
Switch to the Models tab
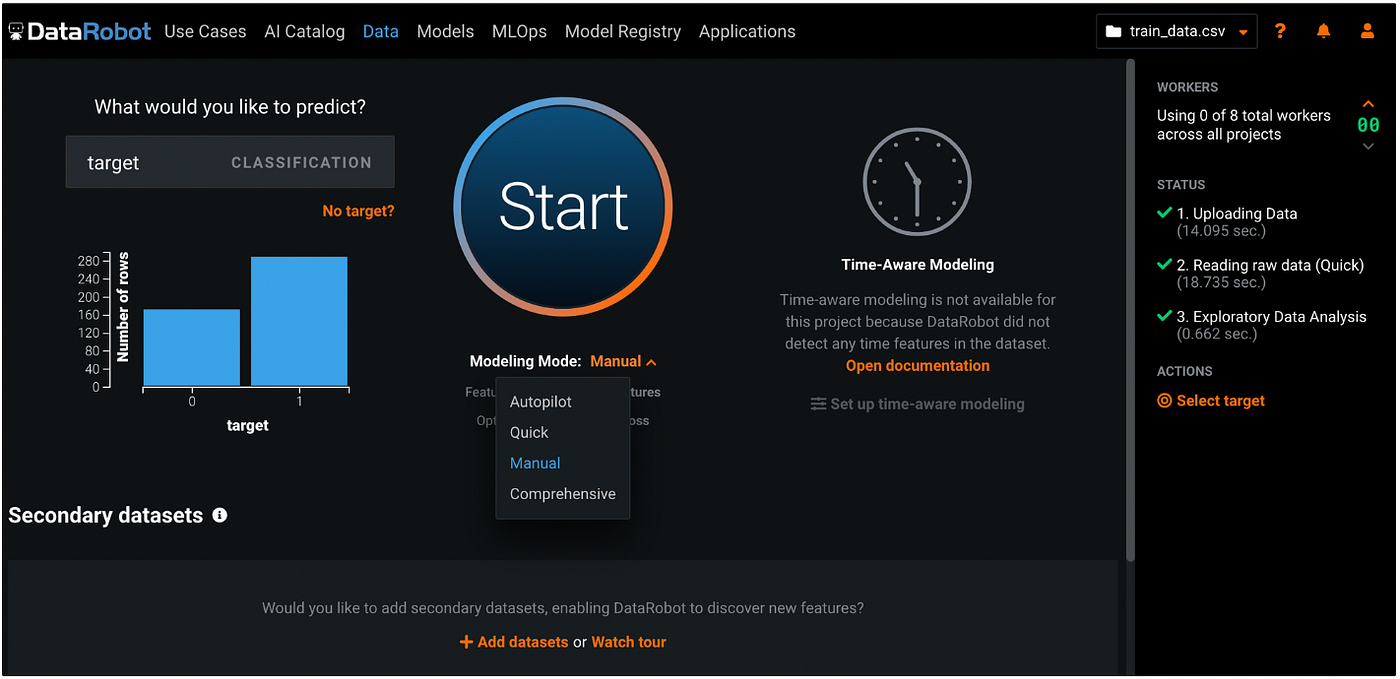(445, 31)
